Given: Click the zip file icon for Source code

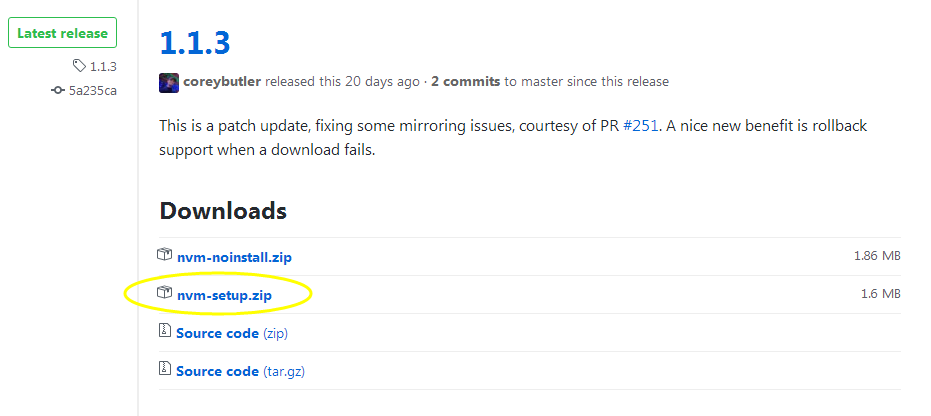Looking at the screenshot, I should click(164, 331).
